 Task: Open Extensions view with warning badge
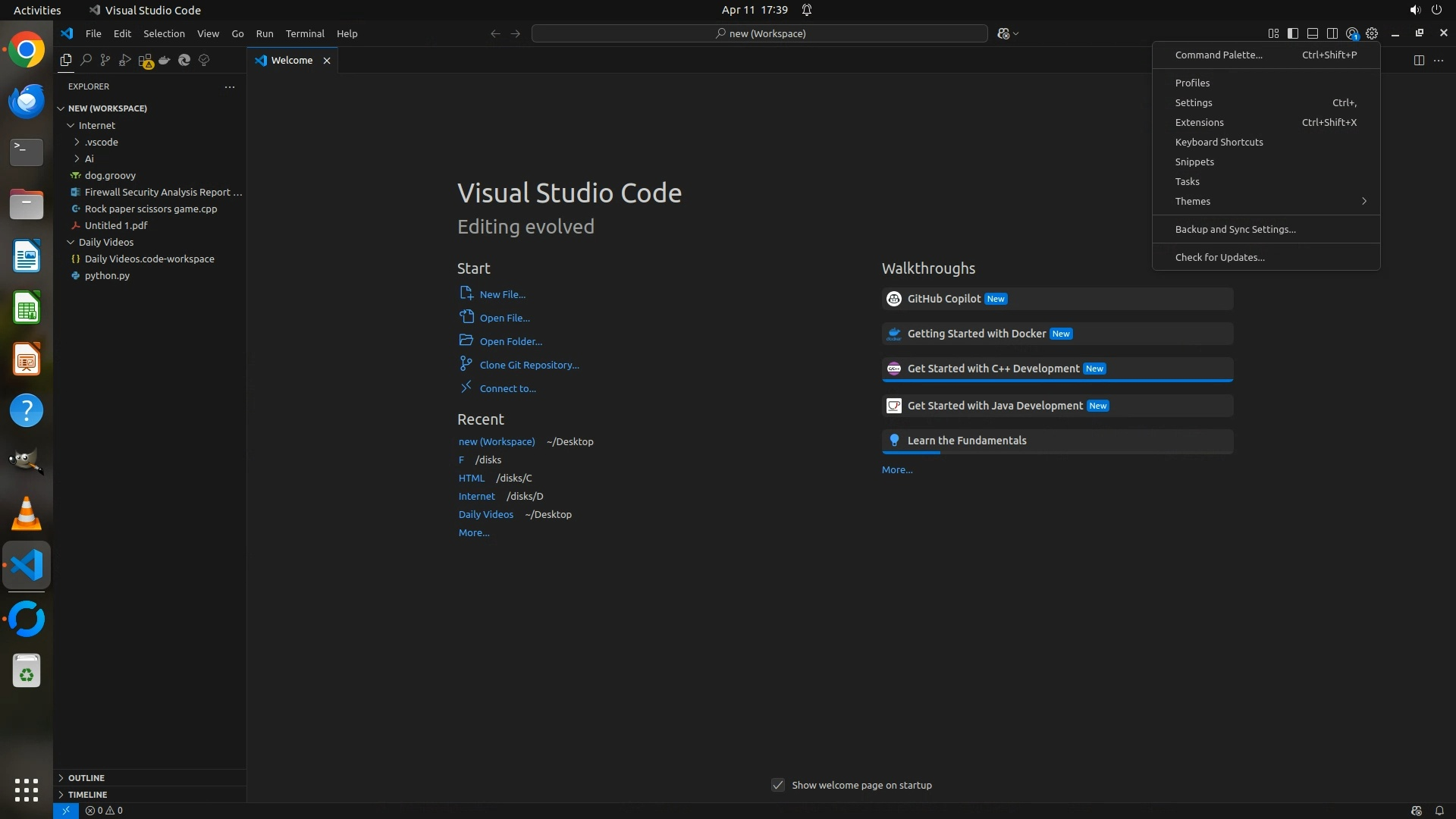click(x=145, y=60)
